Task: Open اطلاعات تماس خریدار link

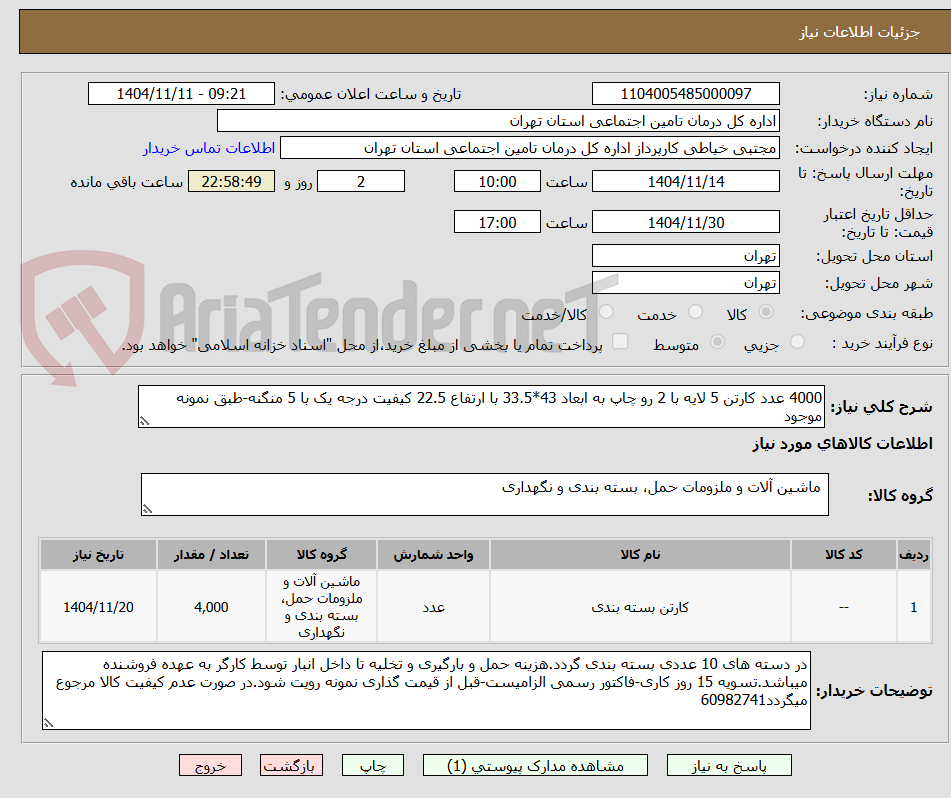Action: [209, 149]
